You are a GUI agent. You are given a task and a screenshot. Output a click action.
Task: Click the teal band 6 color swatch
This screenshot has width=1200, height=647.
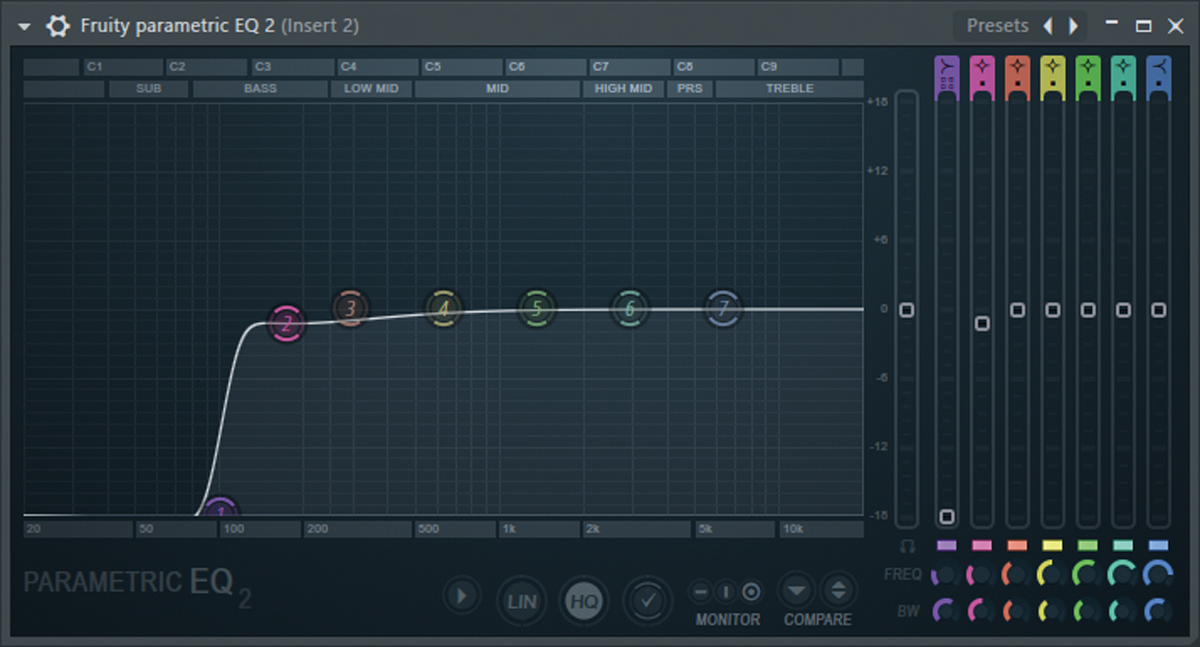tap(1123, 546)
